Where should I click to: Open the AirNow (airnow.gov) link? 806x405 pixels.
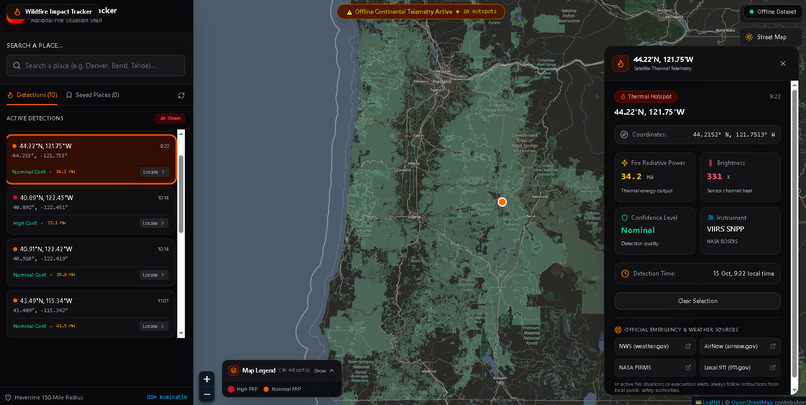[x=740, y=346]
